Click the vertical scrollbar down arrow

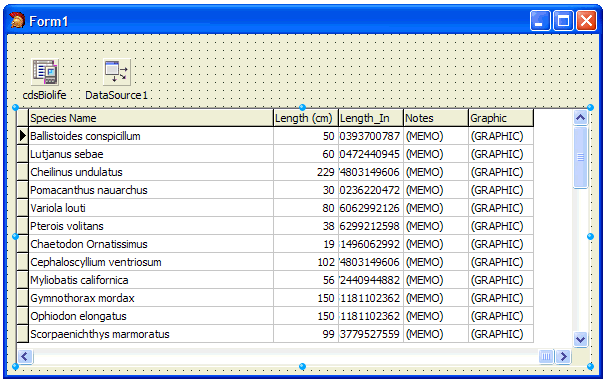click(x=580, y=339)
